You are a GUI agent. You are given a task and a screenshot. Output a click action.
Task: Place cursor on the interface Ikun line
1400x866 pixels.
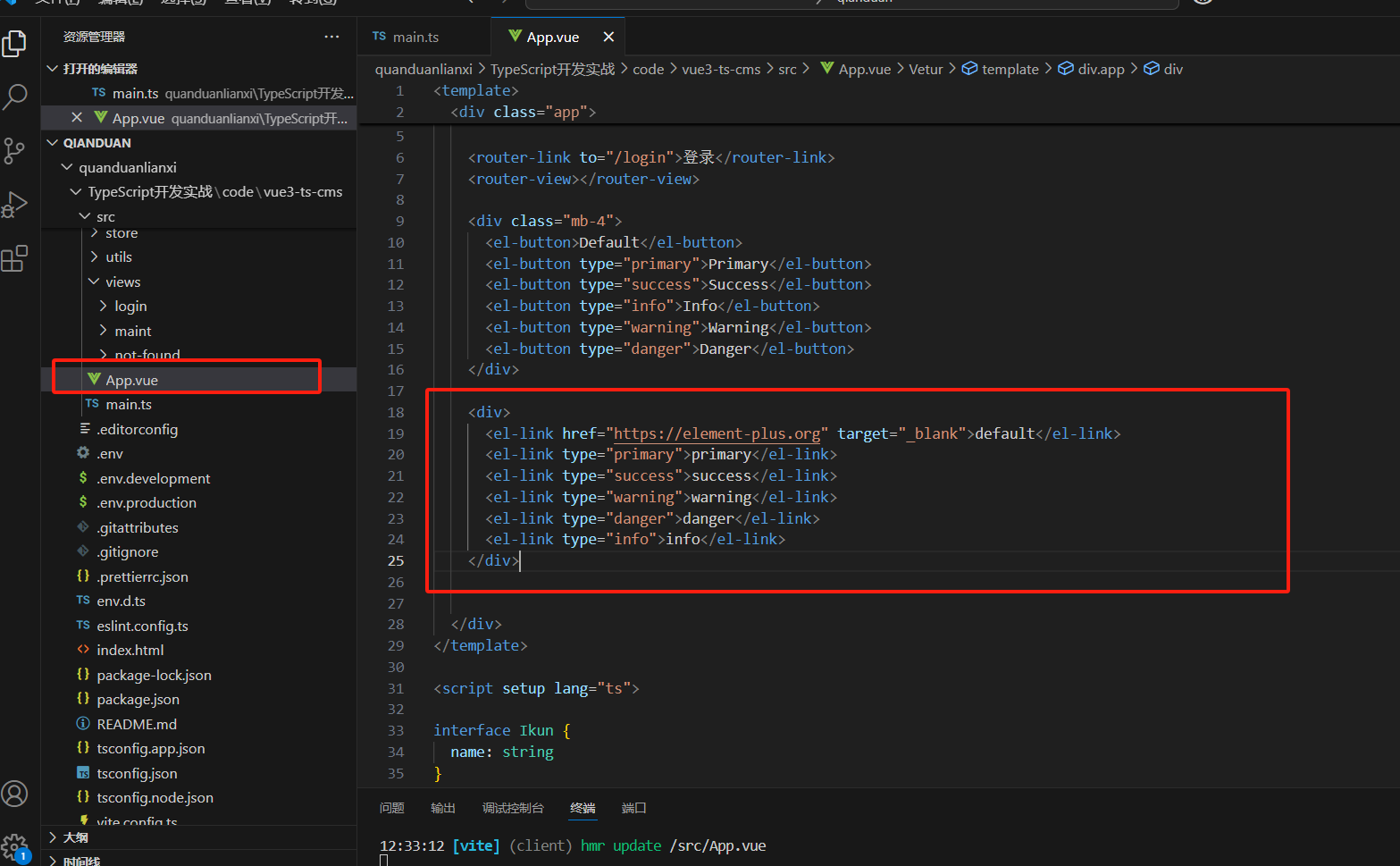pos(501,730)
